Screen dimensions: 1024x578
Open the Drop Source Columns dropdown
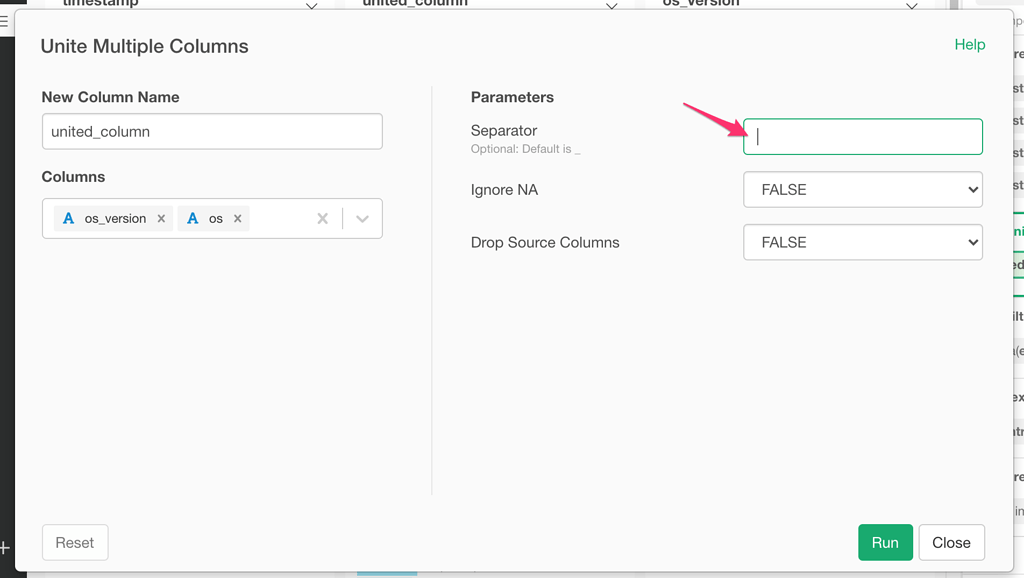click(x=862, y=242)
